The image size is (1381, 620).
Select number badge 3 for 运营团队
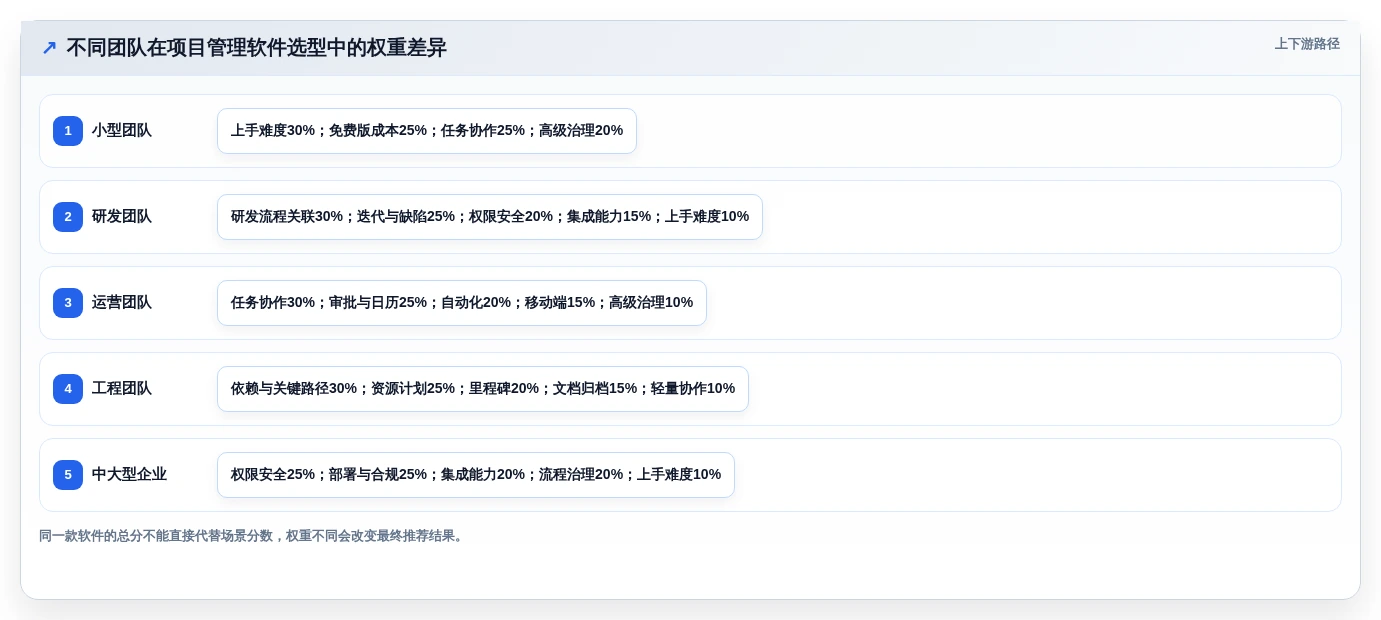(x=68, y=303)
